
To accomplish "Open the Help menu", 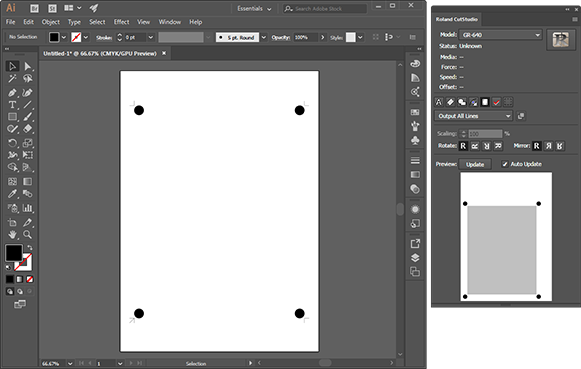I will [x=196, y=22].
